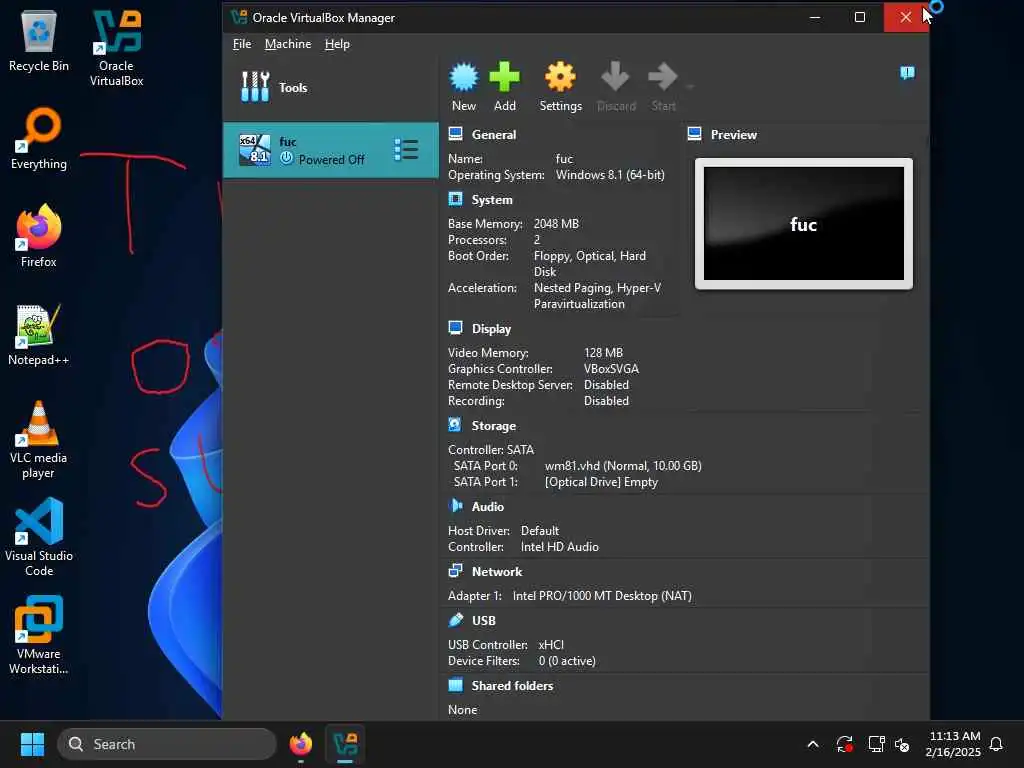Select the fuc virtual machine entry
This screenshot has width=1024, height=768.
(x=330, y=150)
